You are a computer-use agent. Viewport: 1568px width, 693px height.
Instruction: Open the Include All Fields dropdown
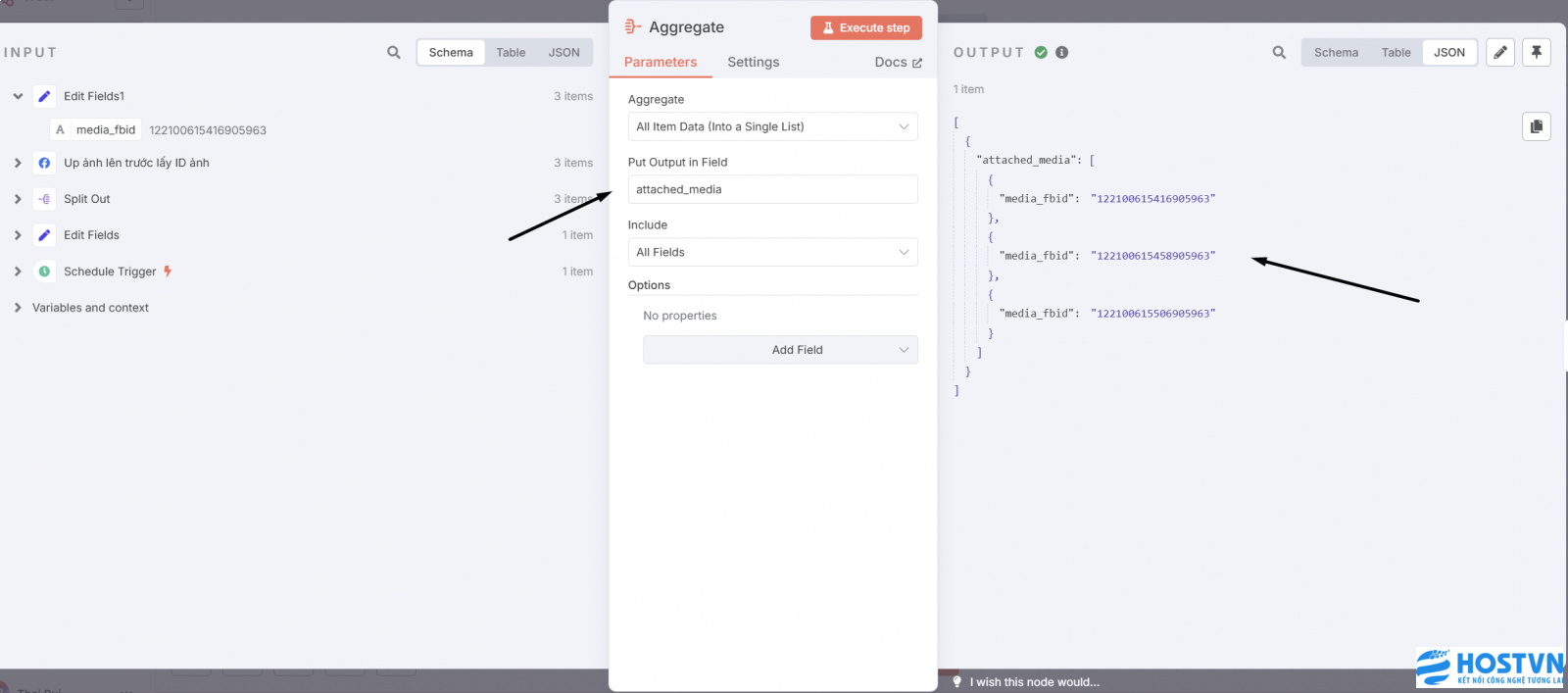coord(772,252)
